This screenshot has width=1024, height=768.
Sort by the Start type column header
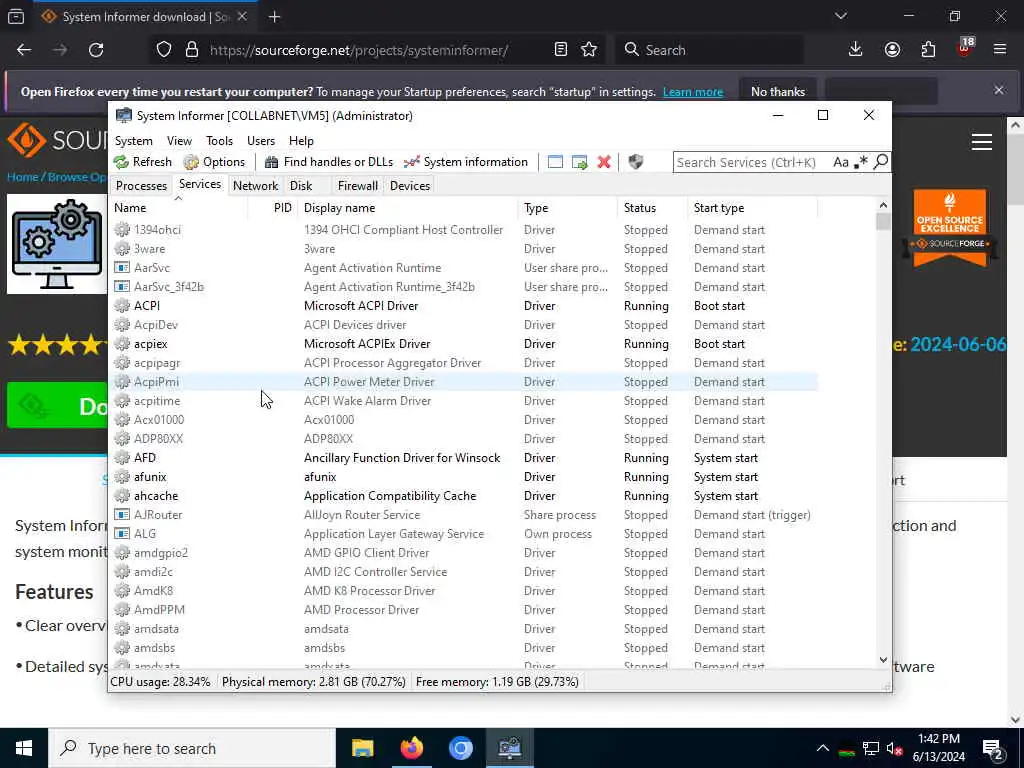coord(752,208)
